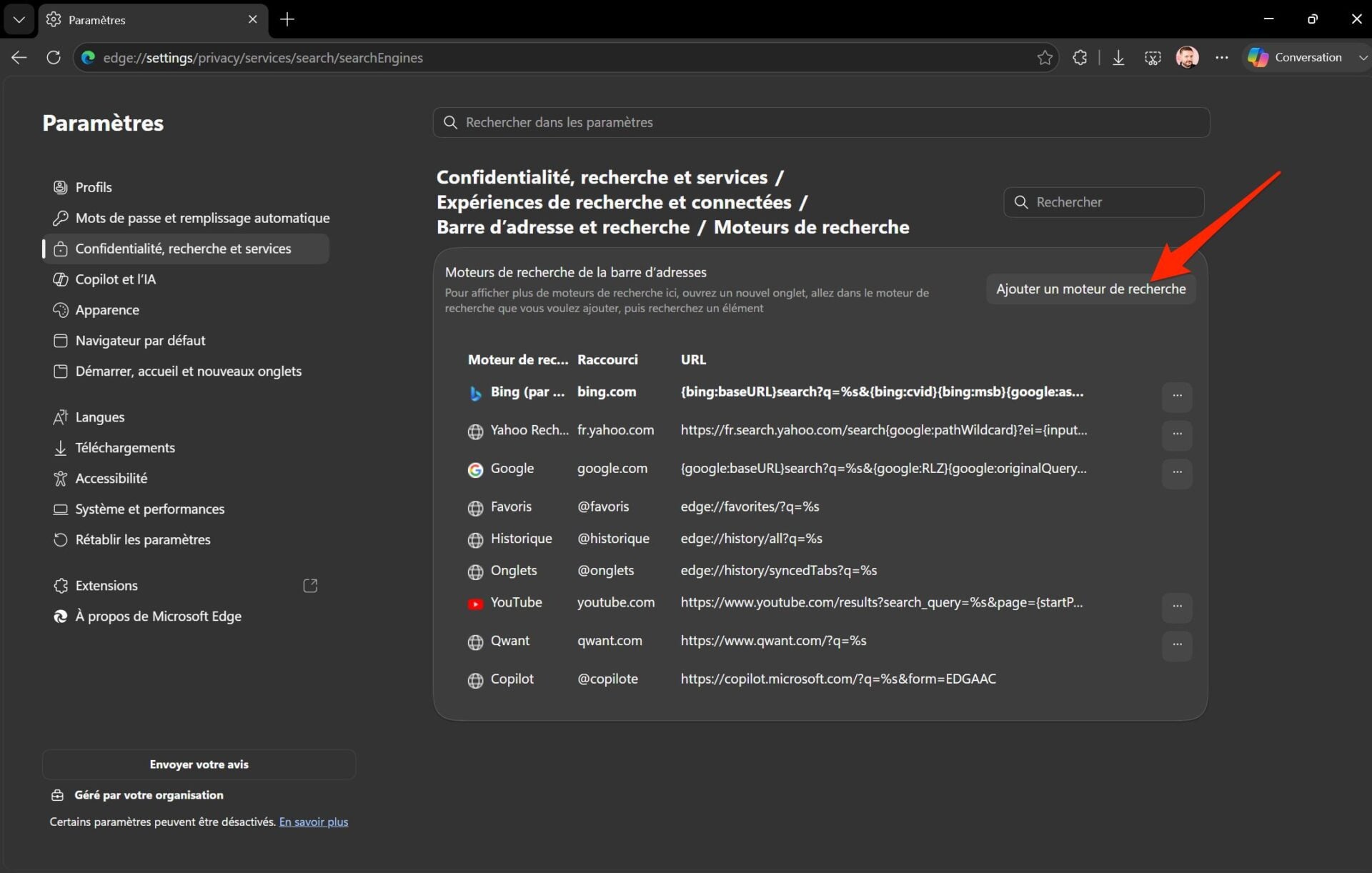Viewport: 1372px width, 873px height.
Task: Click Géré par votre organisation text
Action: (149, 795)
